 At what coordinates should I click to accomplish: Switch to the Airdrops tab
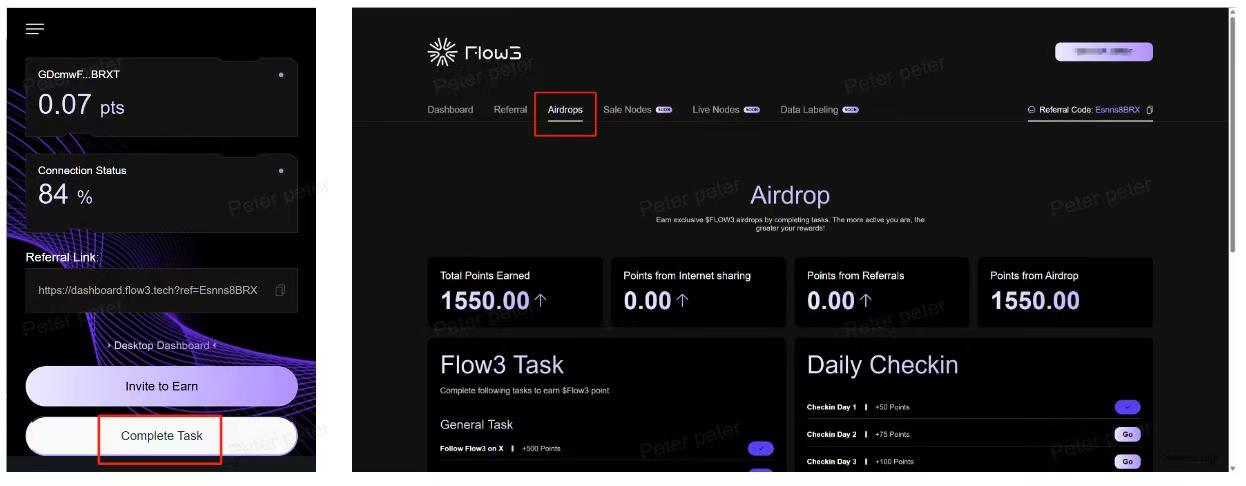click(x=565, y=110)
